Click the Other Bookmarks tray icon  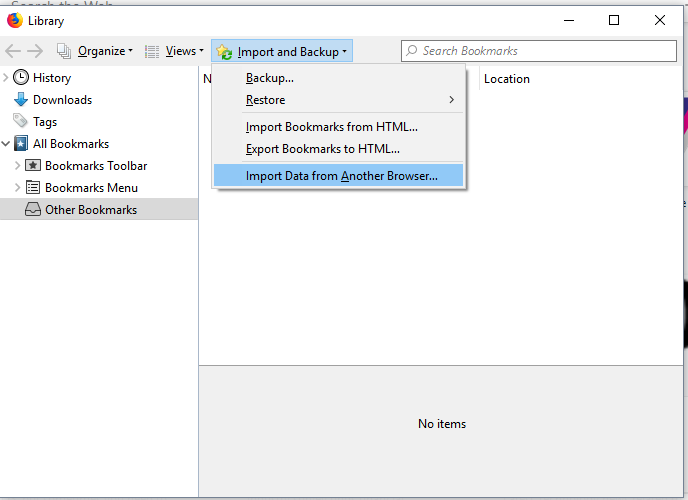coord(33,210)
